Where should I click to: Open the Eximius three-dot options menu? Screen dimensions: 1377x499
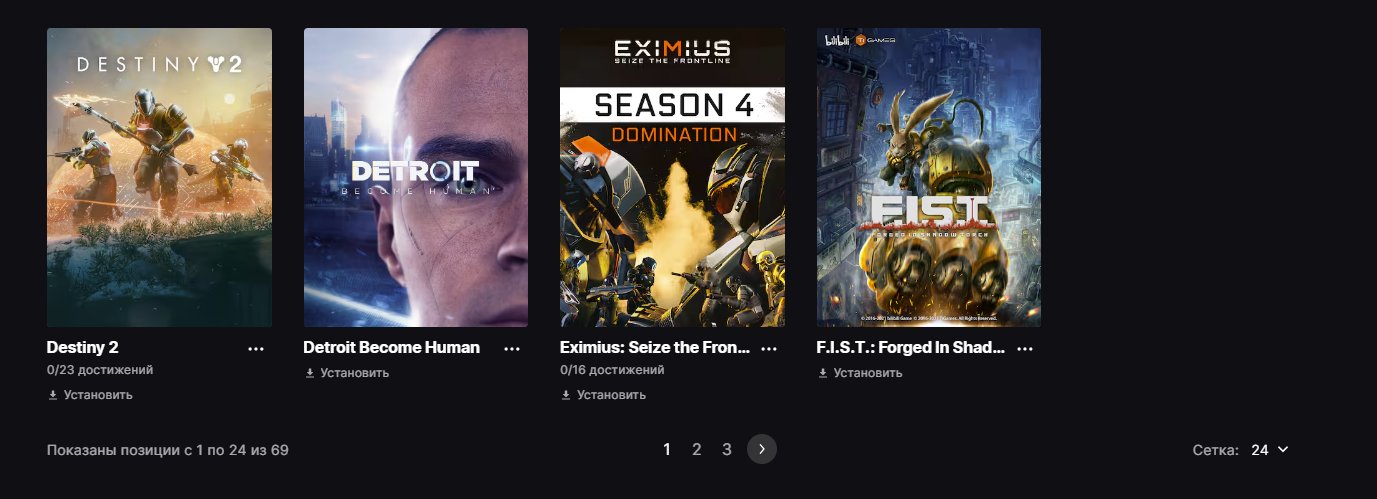pos(769,349)
